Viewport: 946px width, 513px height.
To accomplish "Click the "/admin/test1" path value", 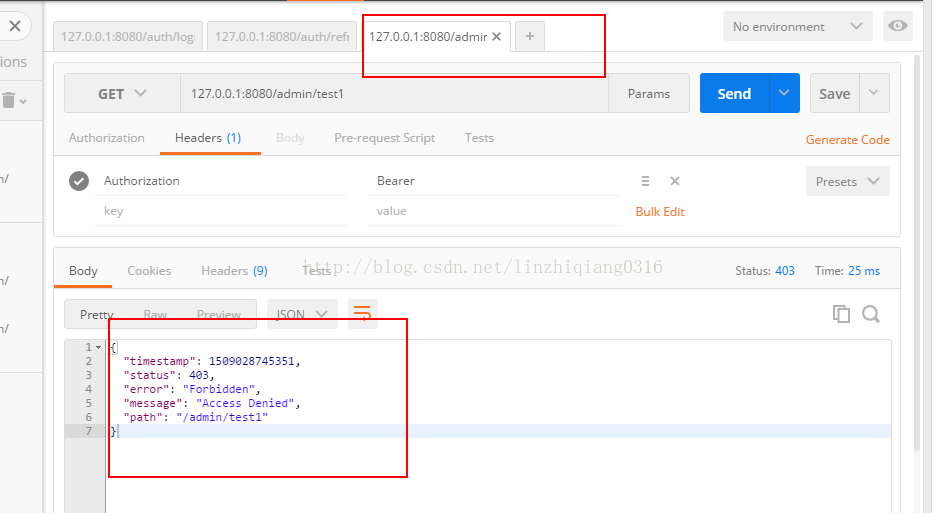I will 222,417.
